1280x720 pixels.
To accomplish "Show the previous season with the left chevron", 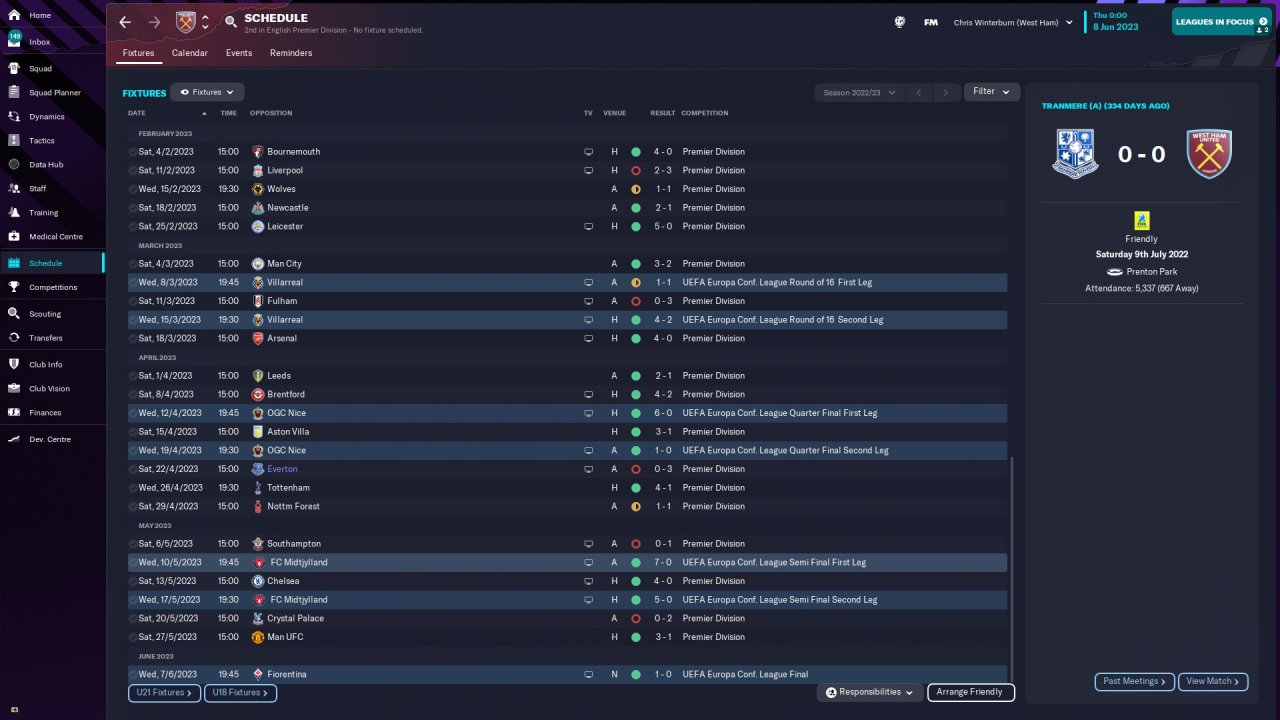I will [x=919, y=93].
